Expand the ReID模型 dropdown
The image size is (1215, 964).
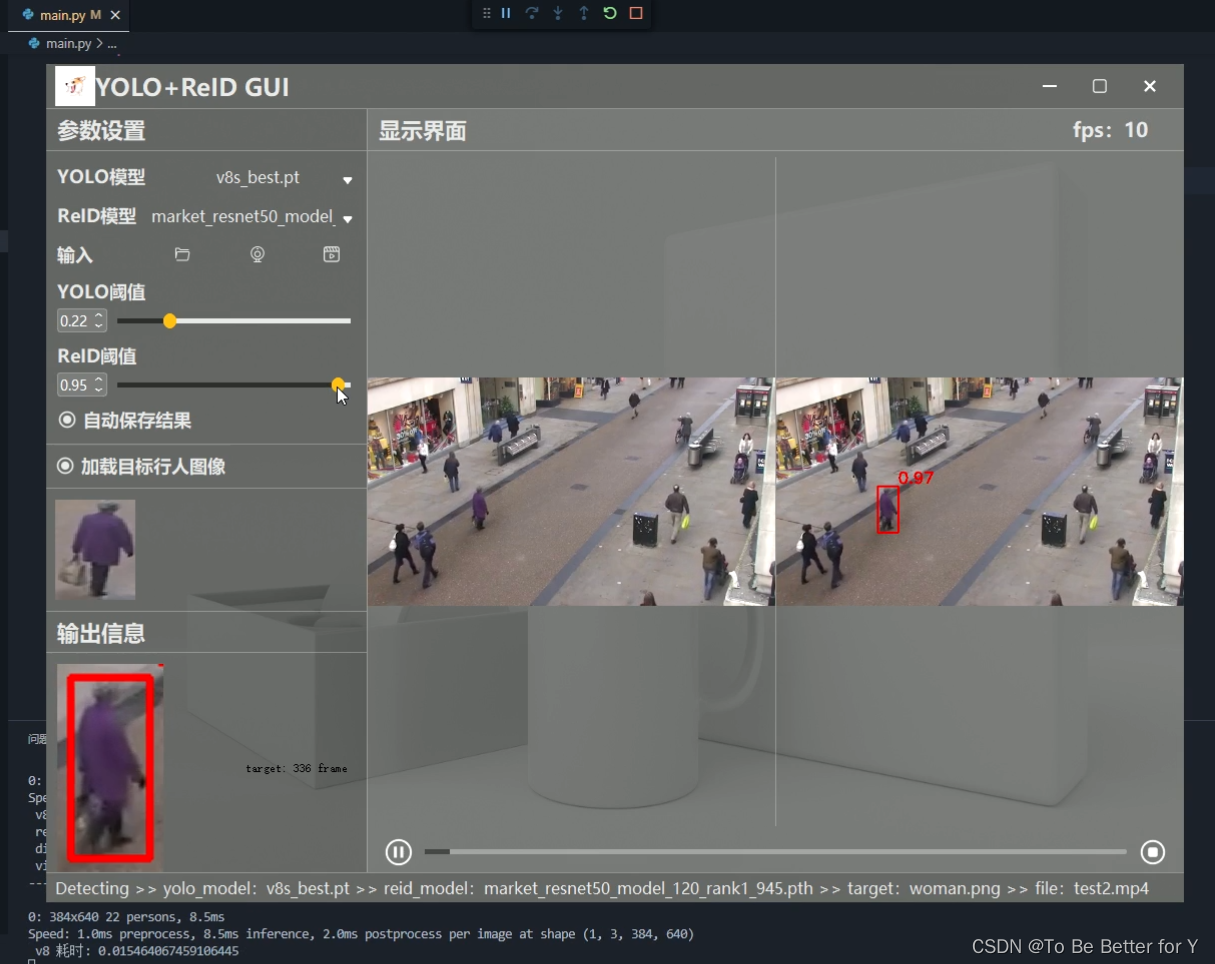click(x=347, y=217)
